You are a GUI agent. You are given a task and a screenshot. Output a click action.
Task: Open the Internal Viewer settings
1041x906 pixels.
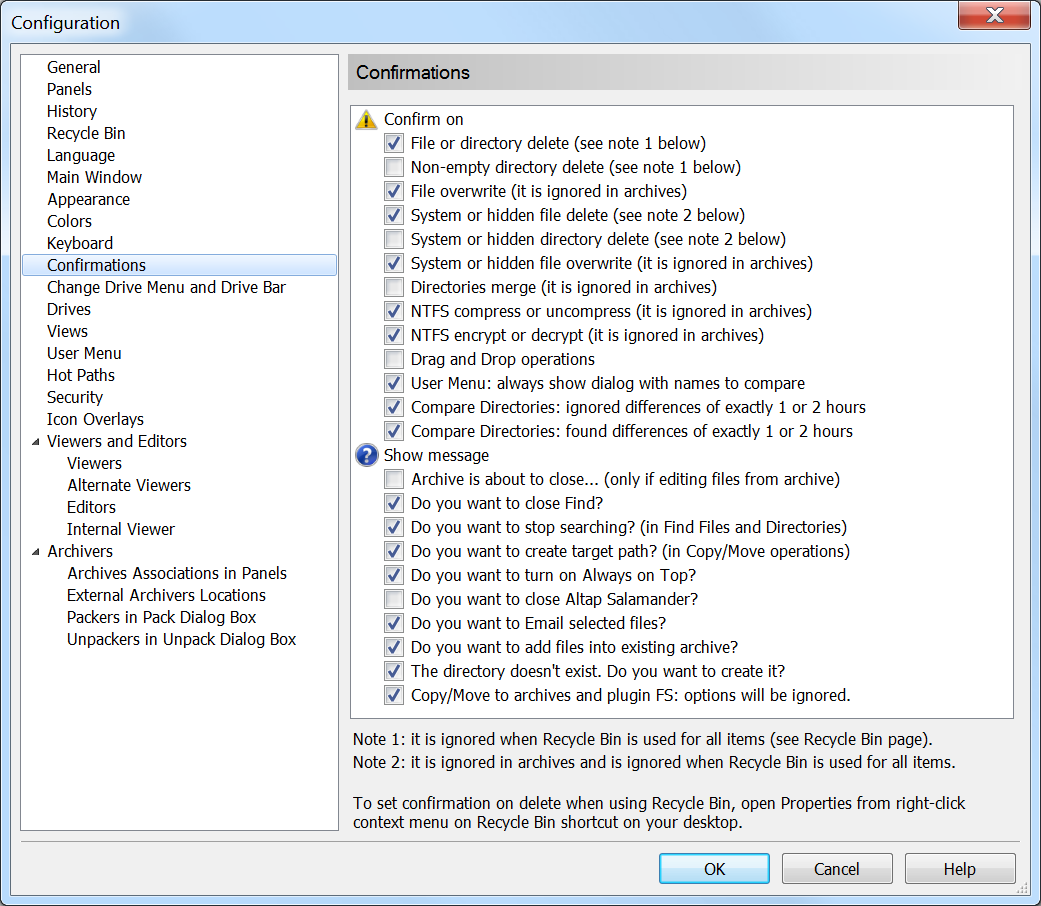[x=121, y=530]
